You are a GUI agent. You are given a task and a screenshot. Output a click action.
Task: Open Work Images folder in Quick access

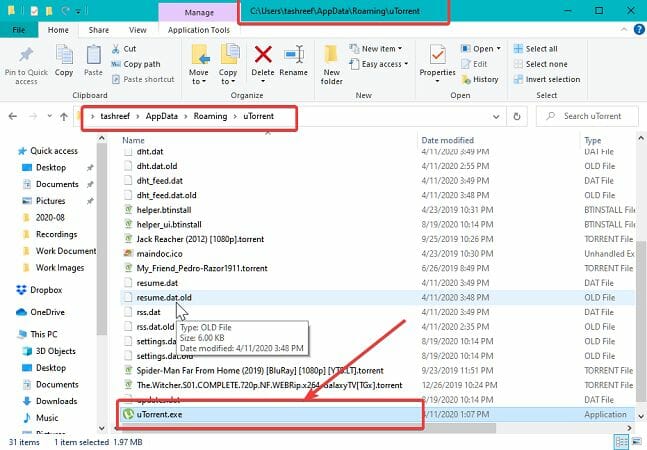coord(53,268)
